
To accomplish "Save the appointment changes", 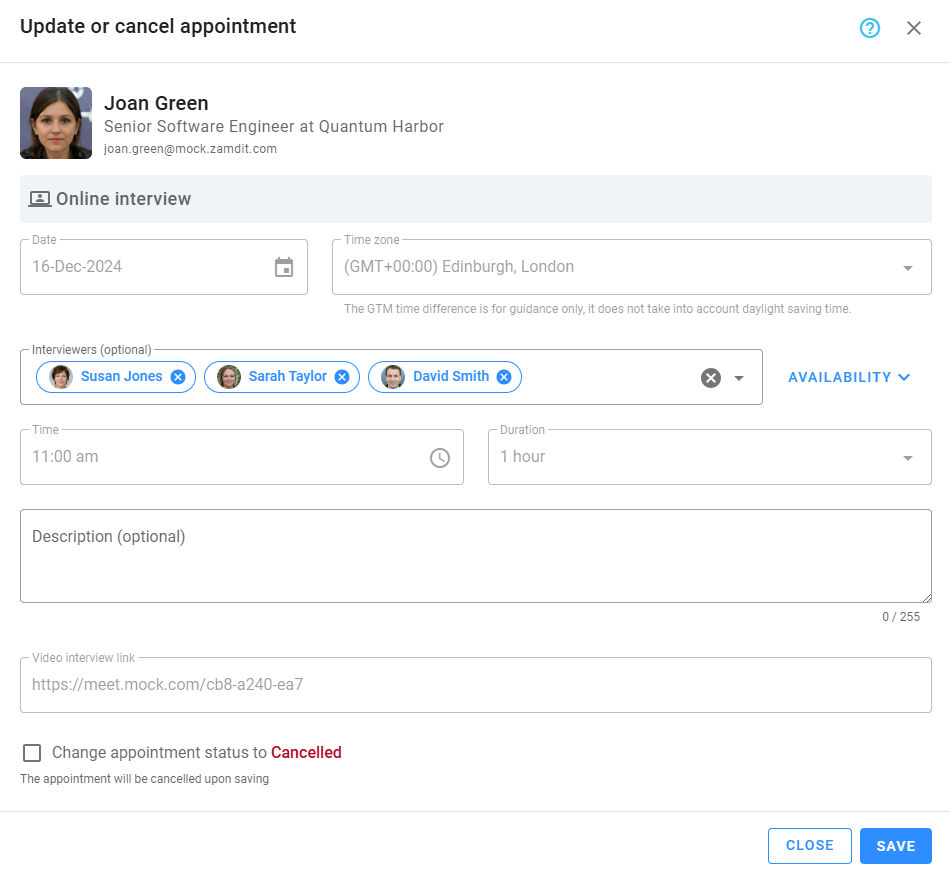I will [x=895, y=845].
